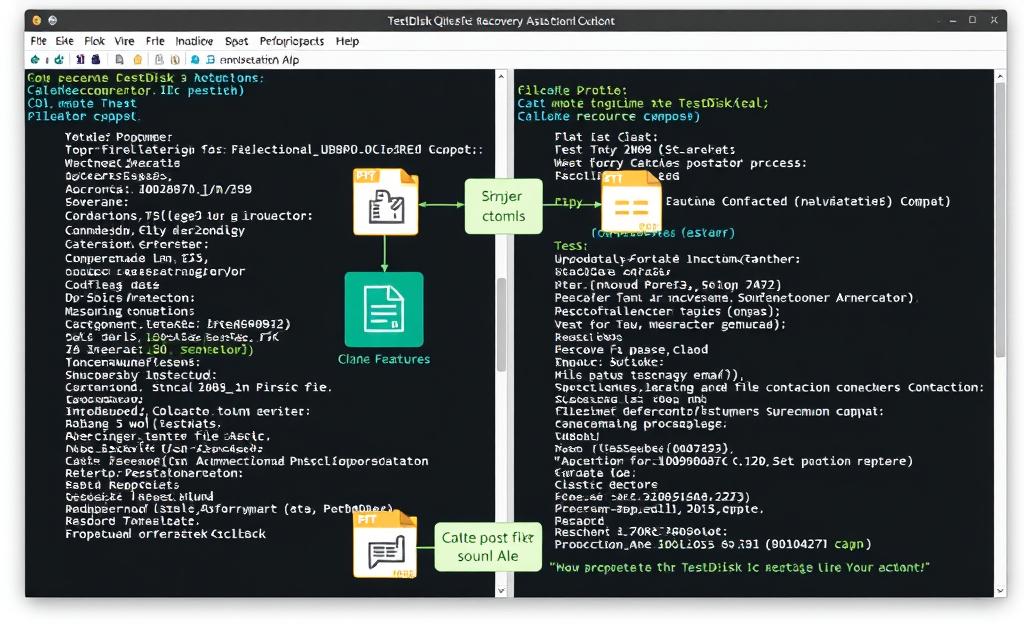The height and width of the screenshot is (640, 1024).
Task: Click the pale gray page icon after the orange folder
Action: 159,59
